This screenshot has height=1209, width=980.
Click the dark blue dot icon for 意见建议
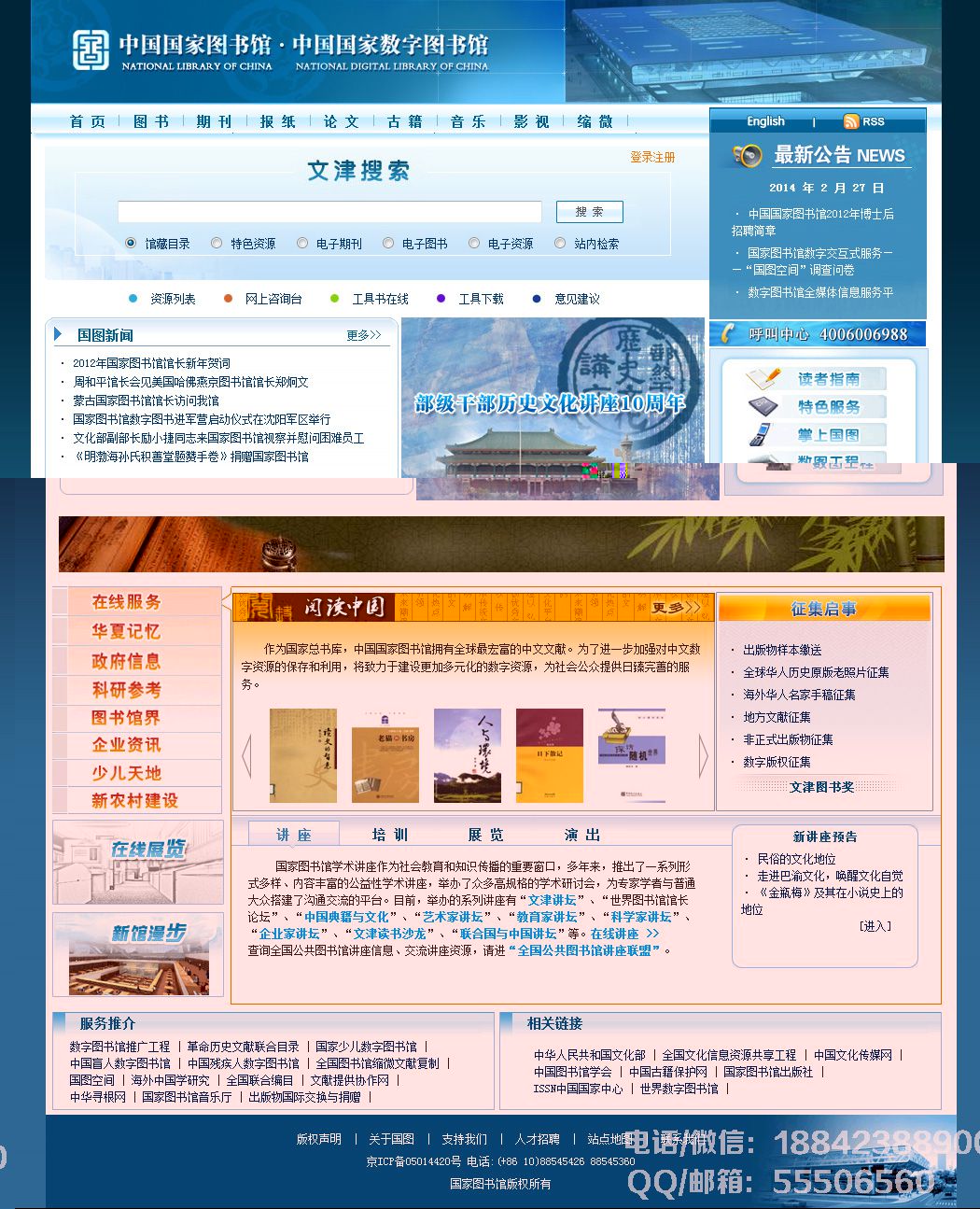point(537,299)
